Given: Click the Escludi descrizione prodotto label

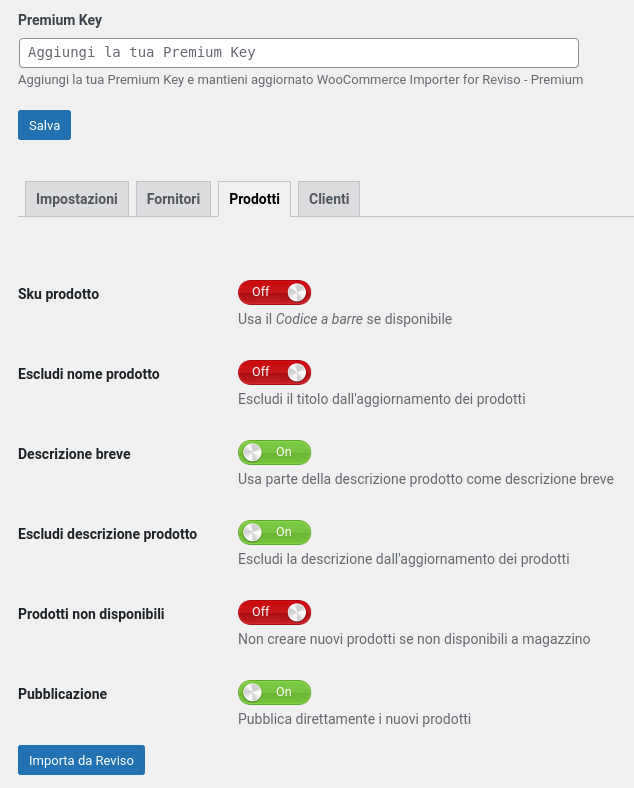Looking at the screenshot, I should [108, 534].
